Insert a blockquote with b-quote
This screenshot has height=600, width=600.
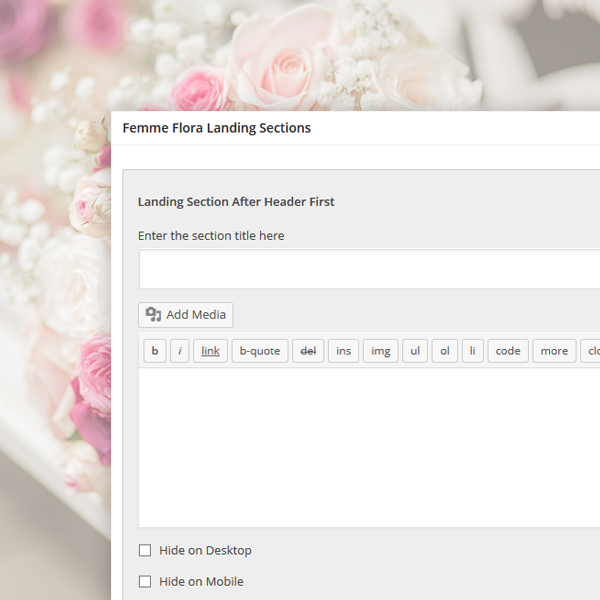click(x=260, y=351)
